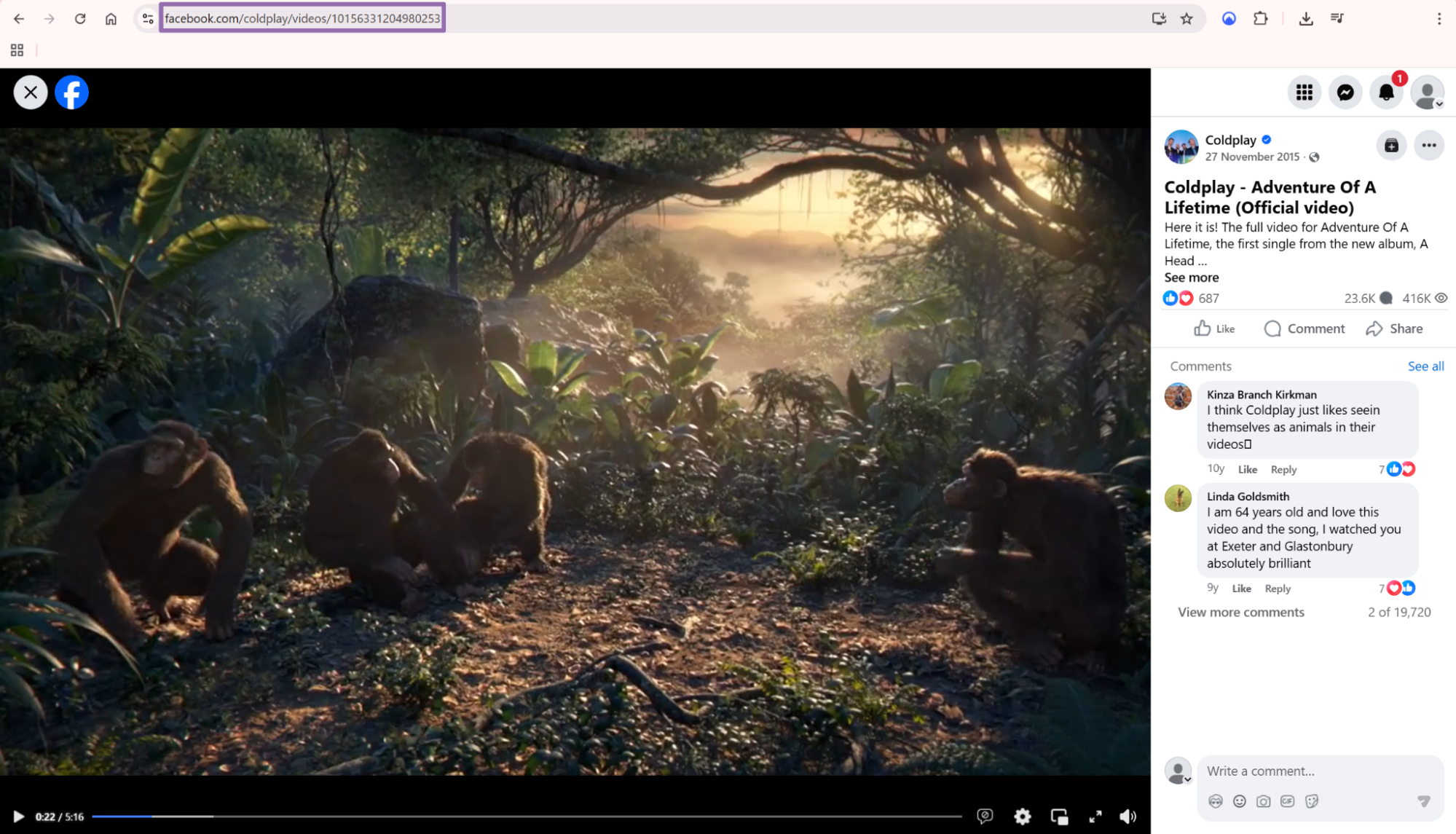Switch commenting identity avatar dropdown
This screenshot has height=834, width=1456.
click(1178, 771)
